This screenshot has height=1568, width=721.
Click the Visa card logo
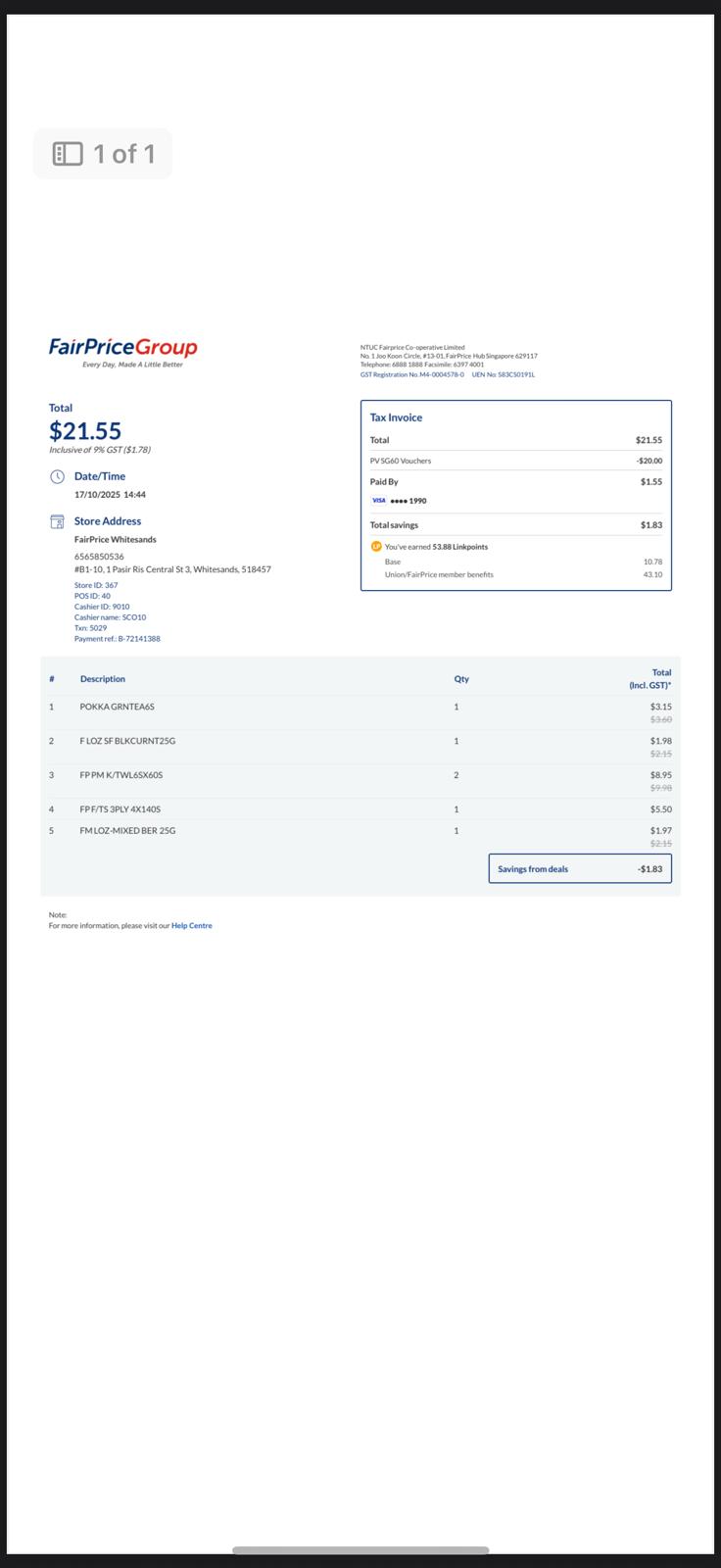click(378, 501)
